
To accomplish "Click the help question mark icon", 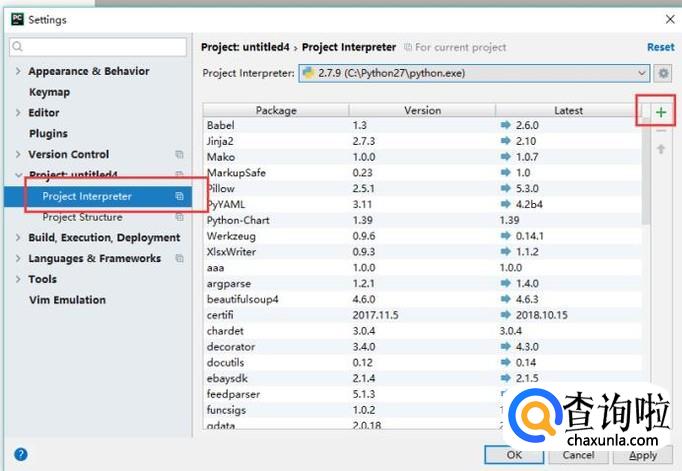I will tap(20, 454).
